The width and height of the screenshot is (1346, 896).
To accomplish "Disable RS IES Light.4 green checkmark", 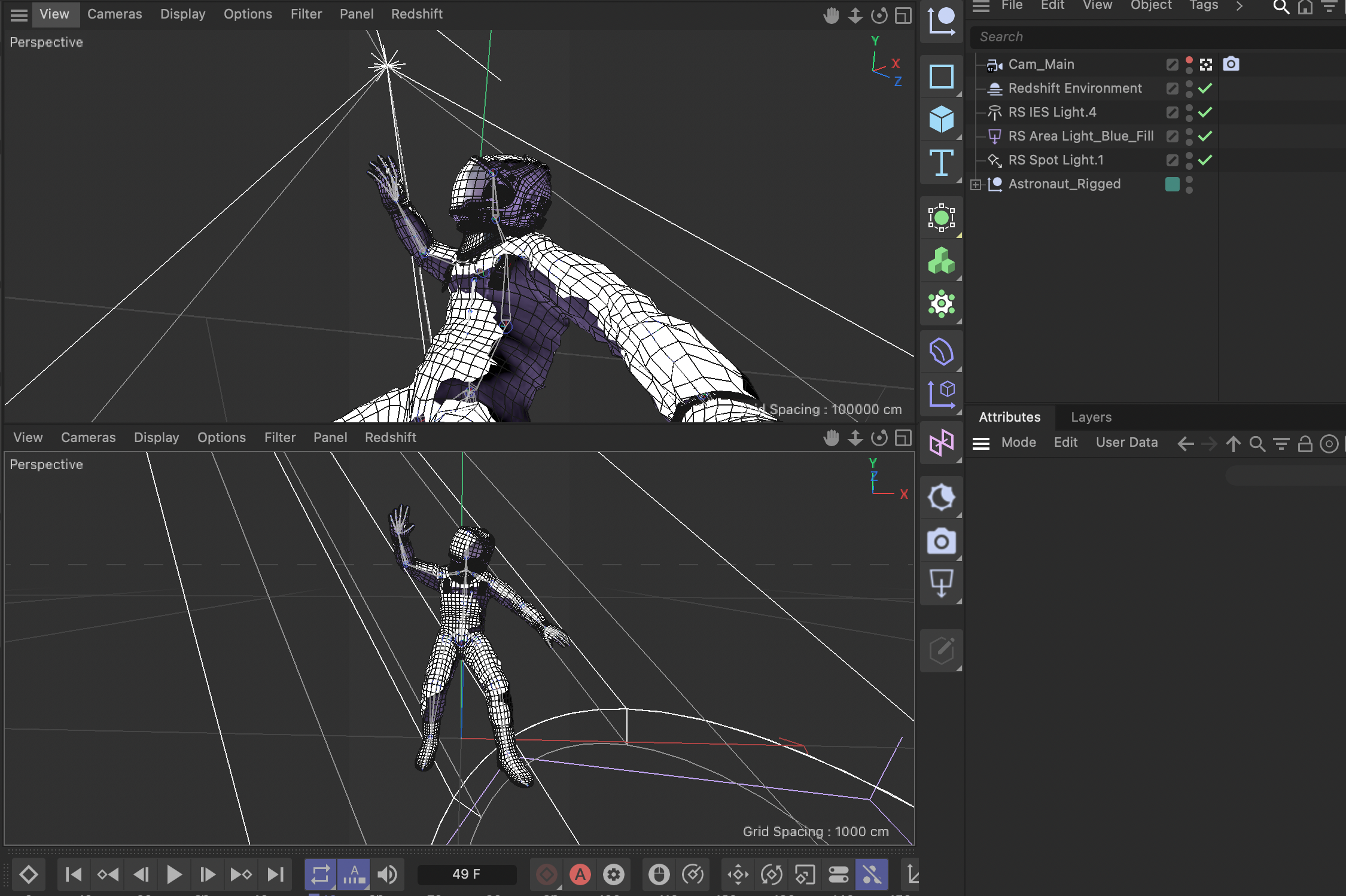I will pos(1205,112).
